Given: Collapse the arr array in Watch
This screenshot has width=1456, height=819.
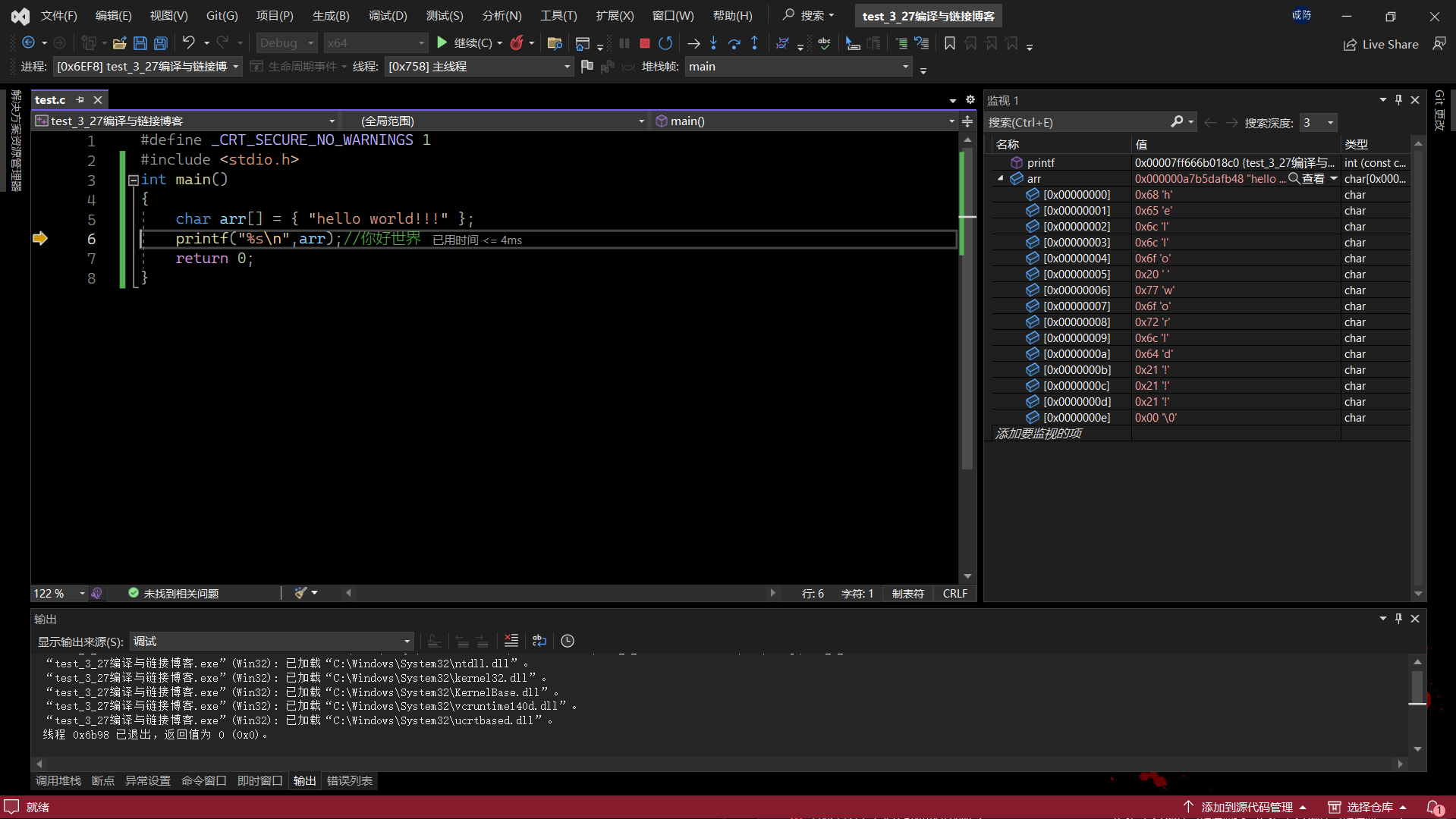Looking at the screenshot, I should (1001, 178).
